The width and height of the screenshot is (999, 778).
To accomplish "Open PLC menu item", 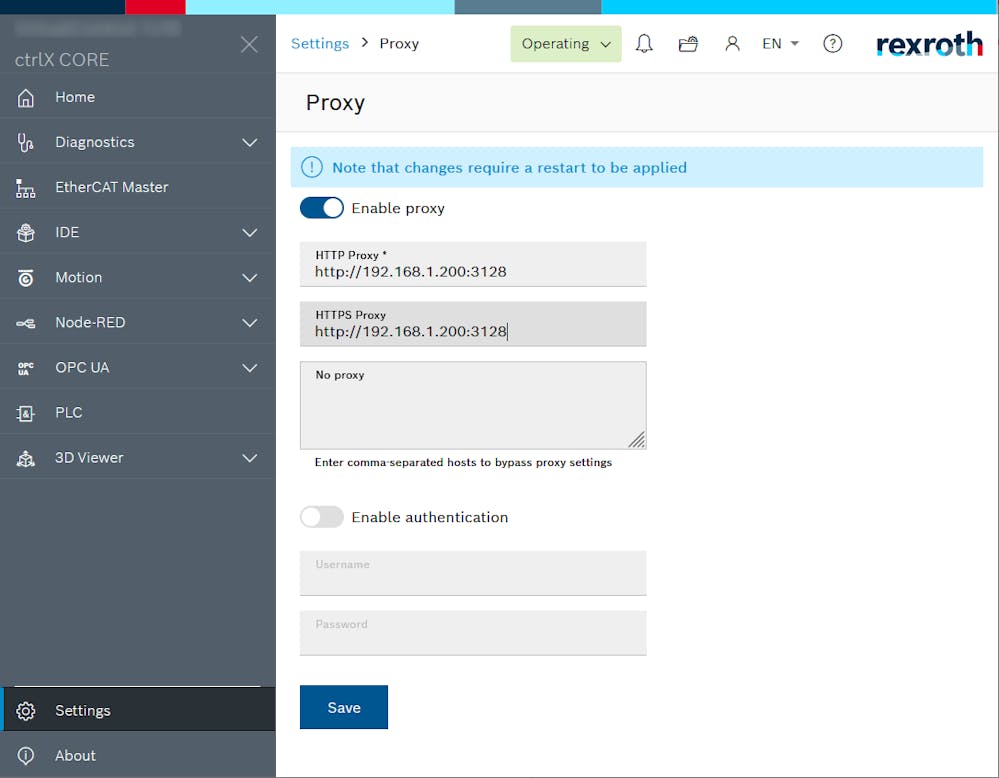I will (x=138, y=413).
